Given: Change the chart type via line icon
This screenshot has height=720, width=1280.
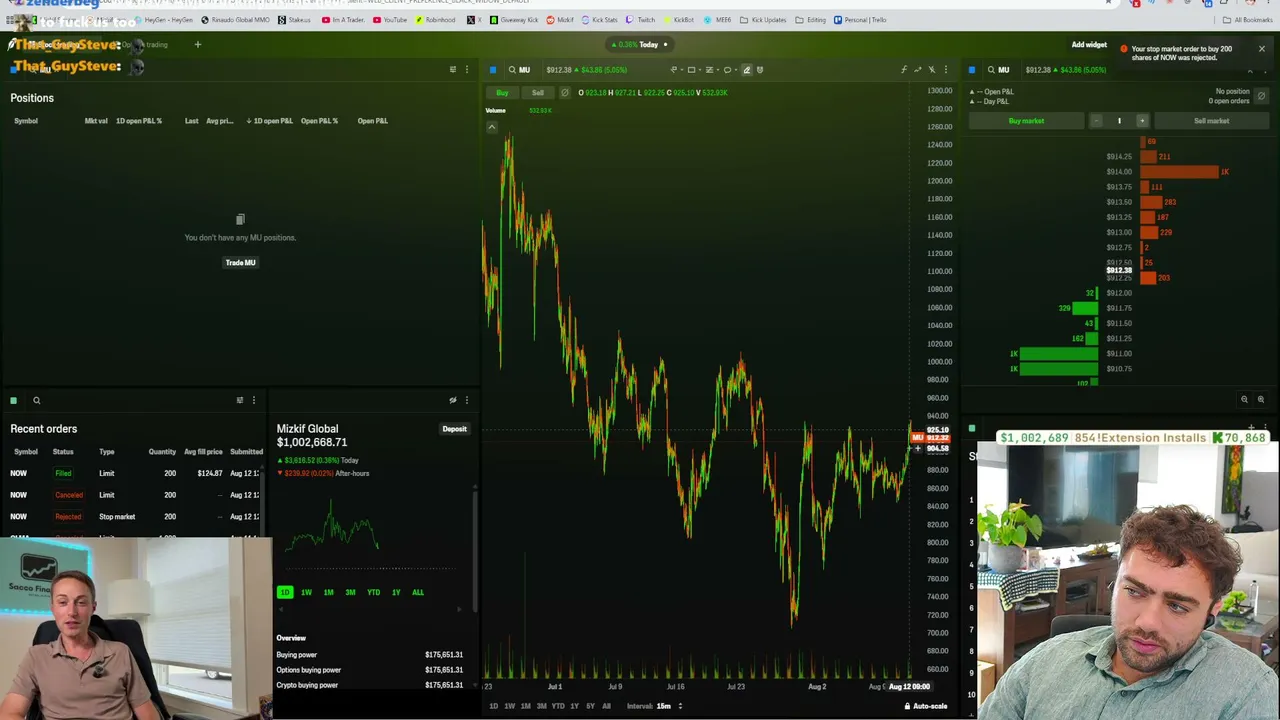Looking at the screenshot, I should tap(918, 70).
